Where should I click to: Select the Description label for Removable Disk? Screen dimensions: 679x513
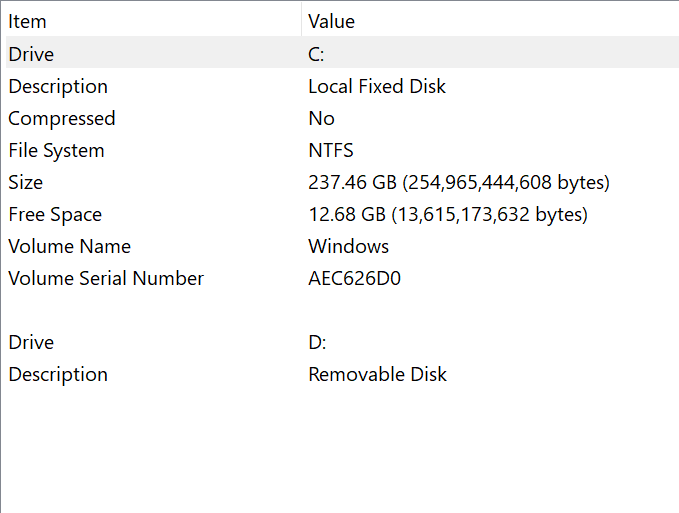coord(58,374)
